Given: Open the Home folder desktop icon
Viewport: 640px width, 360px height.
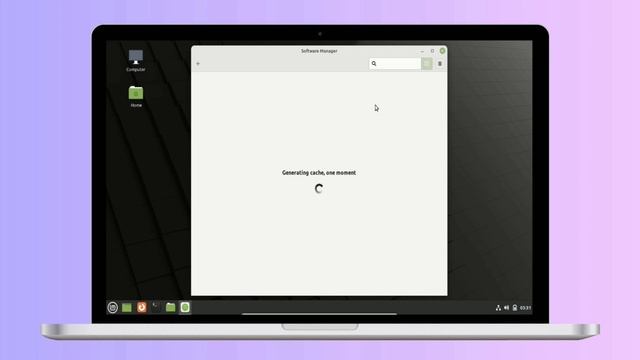Looking at the screenshot, I should point(136,96).
